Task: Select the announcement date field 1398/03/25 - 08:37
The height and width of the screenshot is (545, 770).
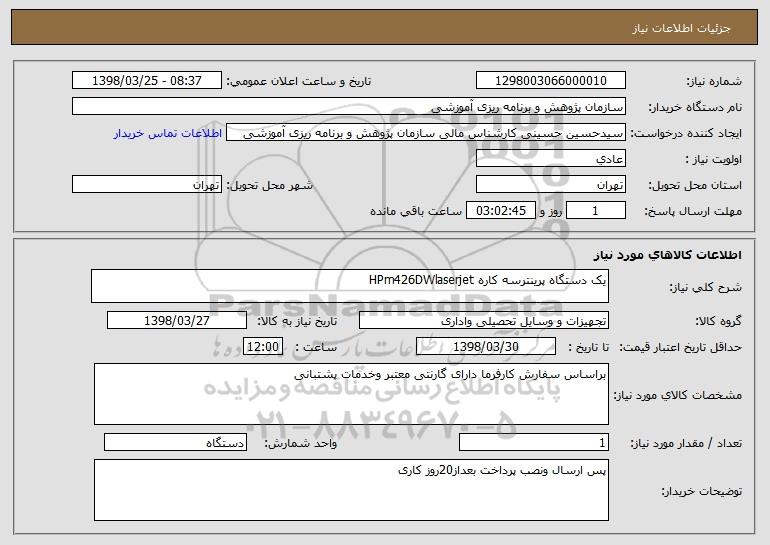Action: point(147,81)
